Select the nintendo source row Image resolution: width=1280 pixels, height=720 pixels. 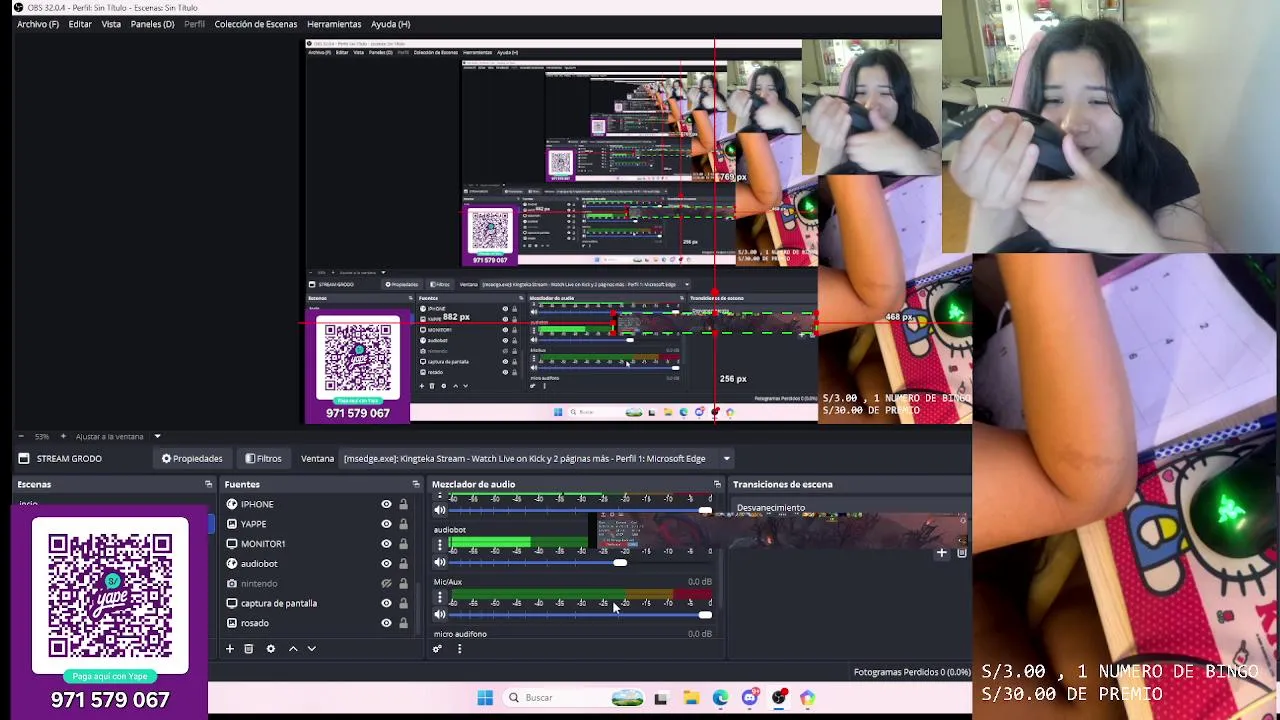[316, 583]
